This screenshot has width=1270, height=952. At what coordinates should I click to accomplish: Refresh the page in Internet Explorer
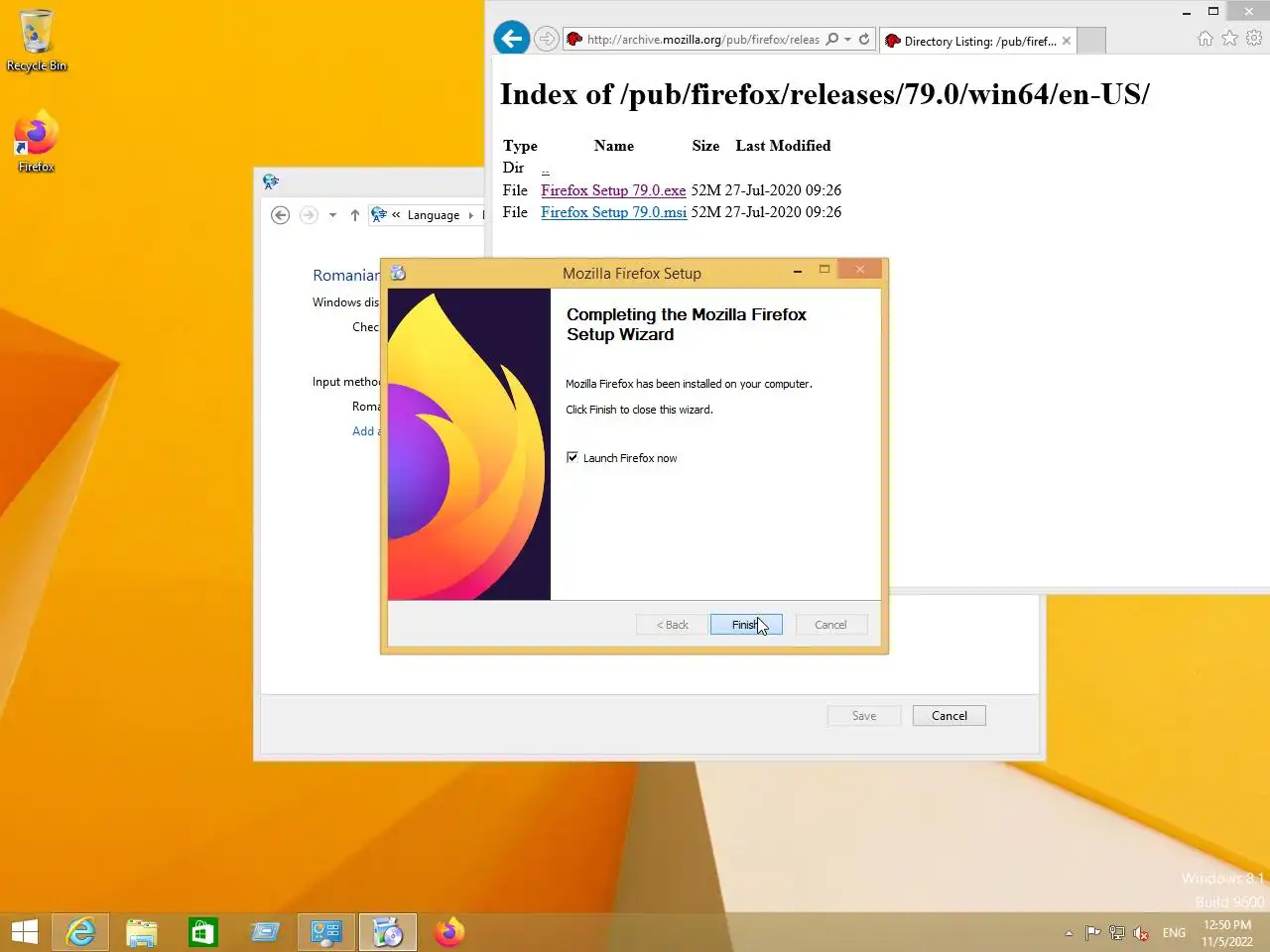864,40
